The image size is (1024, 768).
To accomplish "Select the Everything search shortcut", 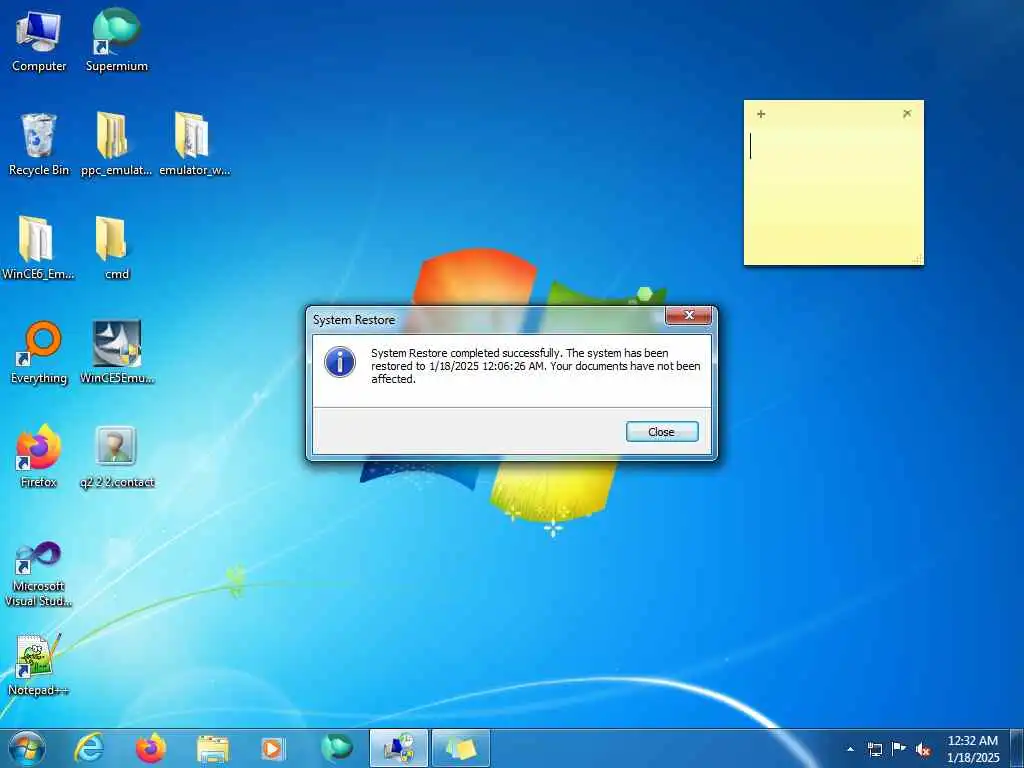I will point(39,353).
